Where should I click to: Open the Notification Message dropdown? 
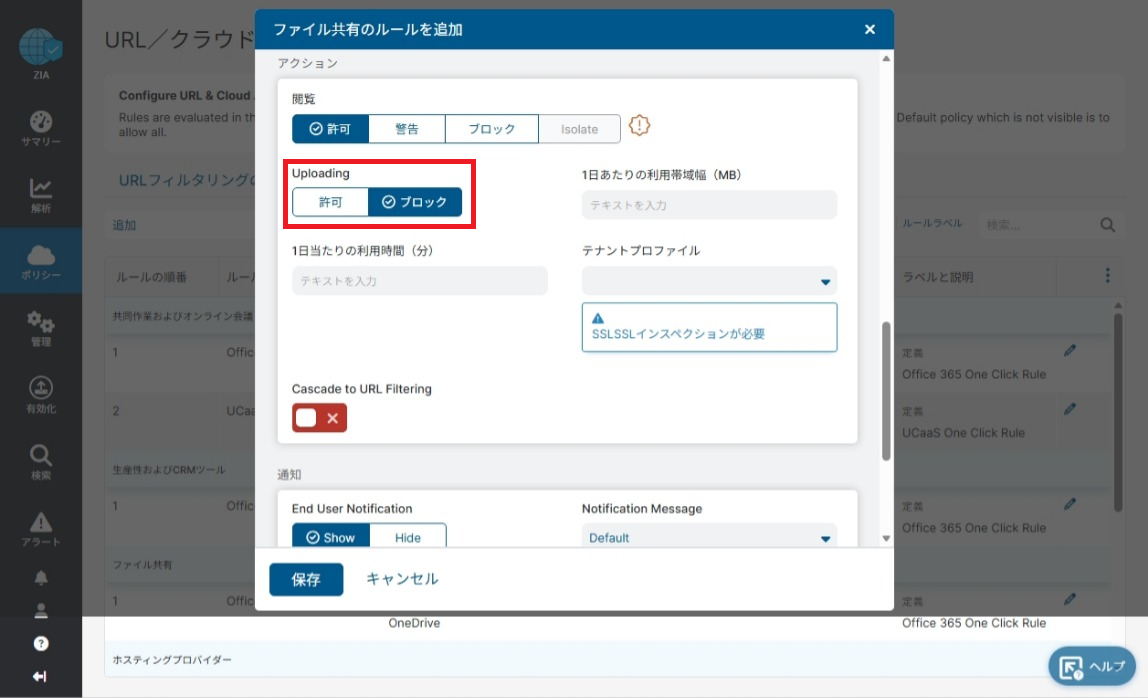click(x=709, y=538)
